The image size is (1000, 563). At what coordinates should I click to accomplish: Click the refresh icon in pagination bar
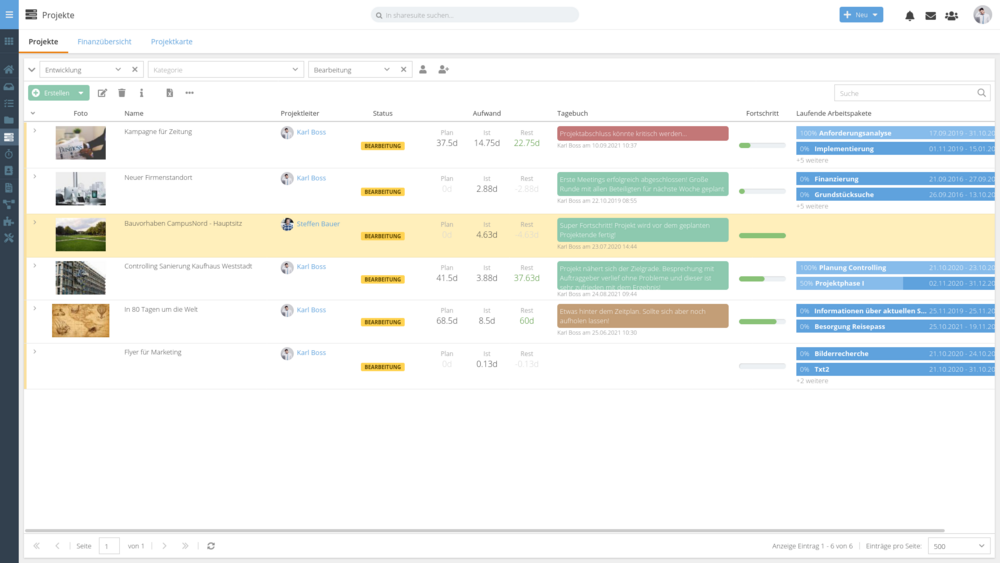point(211,546)
